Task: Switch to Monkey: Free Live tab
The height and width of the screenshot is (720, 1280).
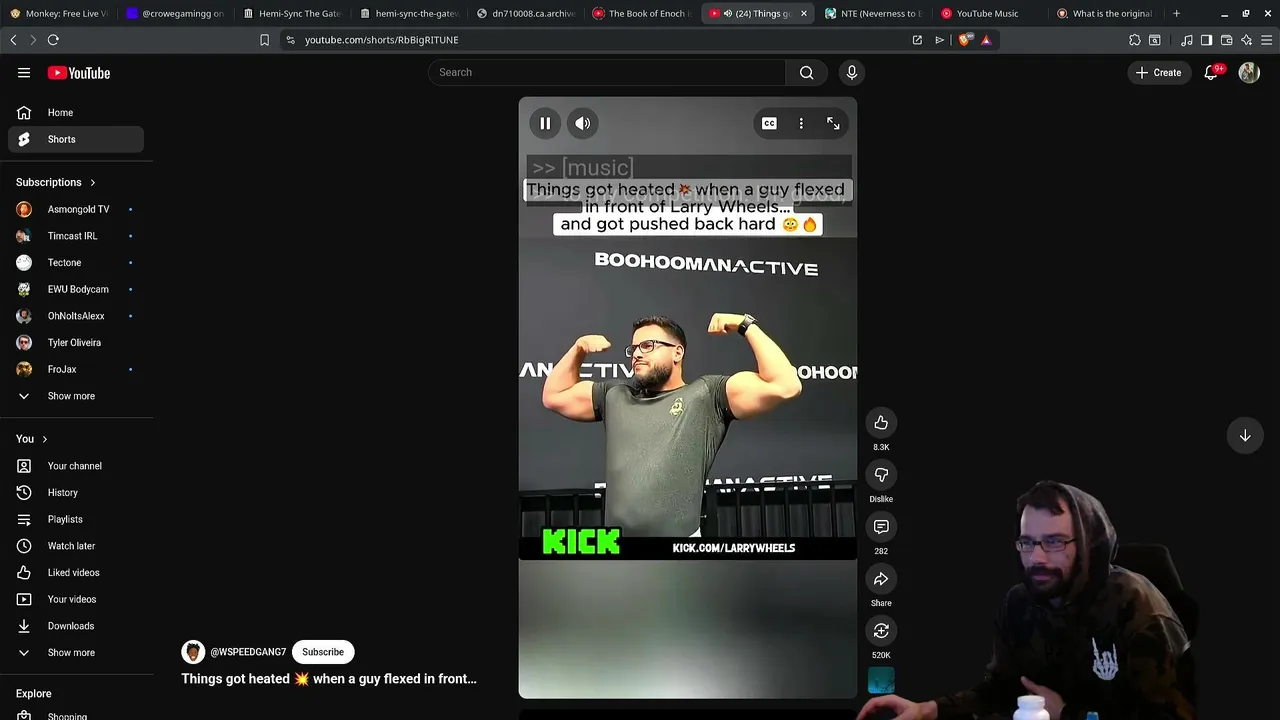Action: (59, 14)
